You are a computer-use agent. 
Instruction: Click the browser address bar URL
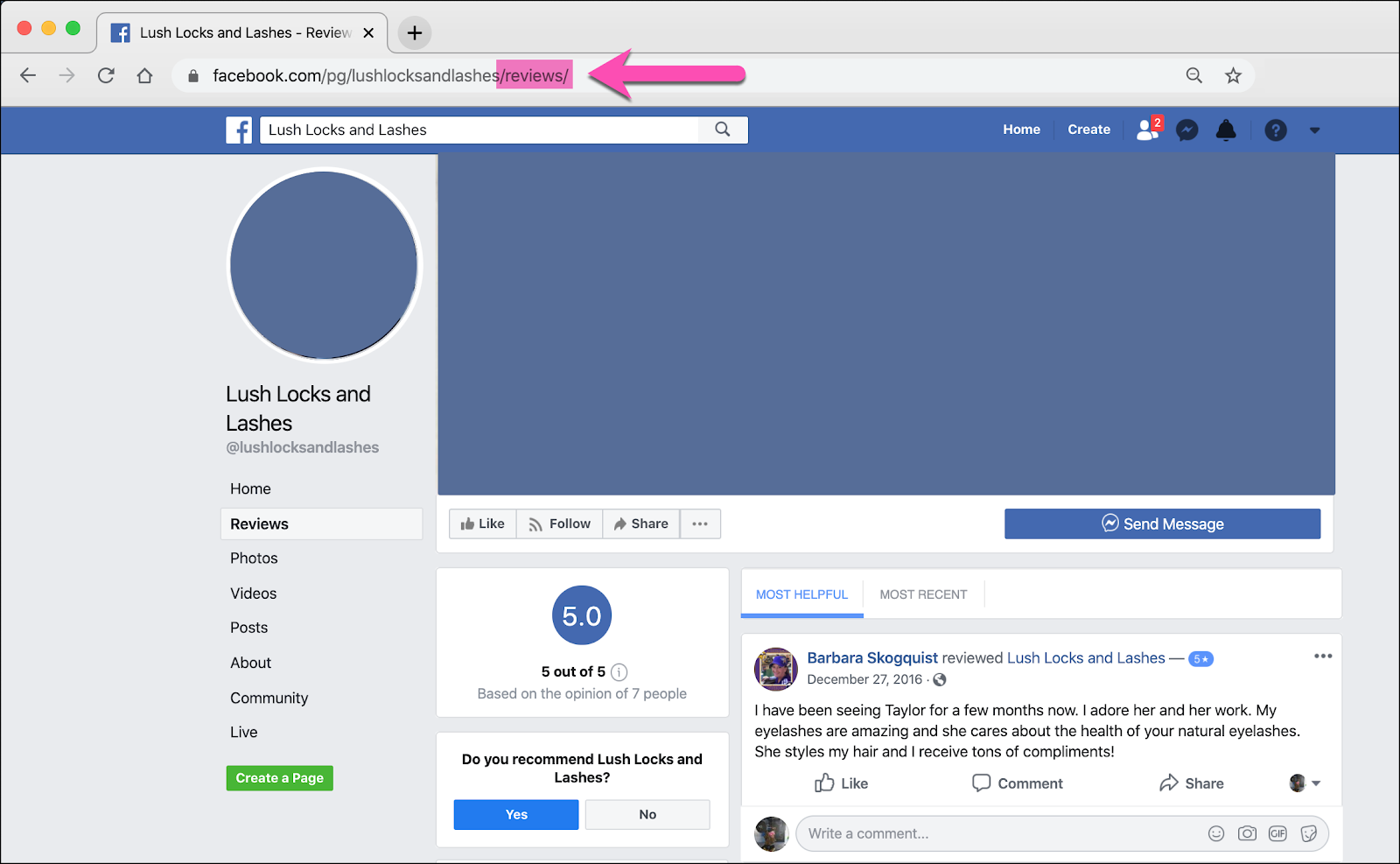tap(391, 76)
